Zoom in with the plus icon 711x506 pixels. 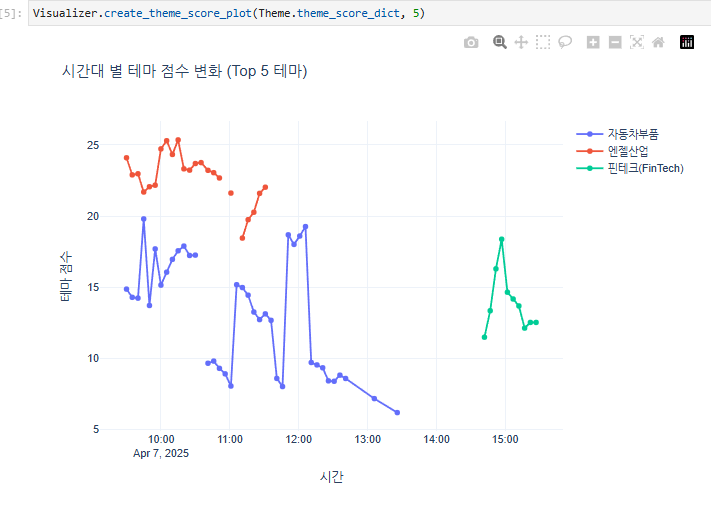[593, 43]
